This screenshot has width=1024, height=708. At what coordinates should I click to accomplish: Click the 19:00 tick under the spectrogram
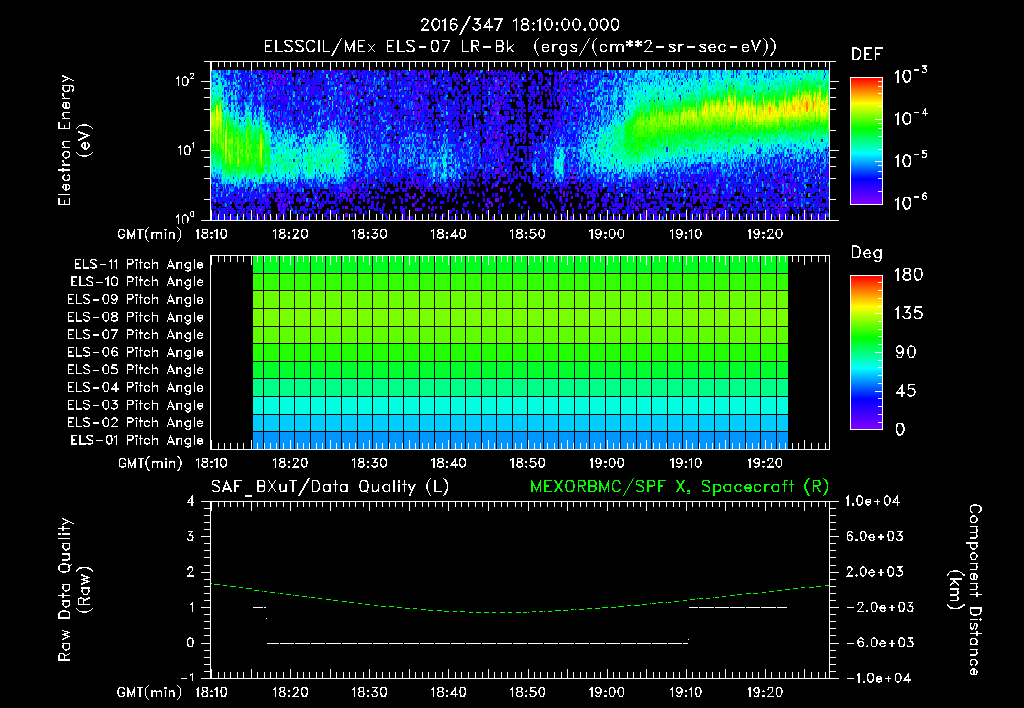click(606, 234)
